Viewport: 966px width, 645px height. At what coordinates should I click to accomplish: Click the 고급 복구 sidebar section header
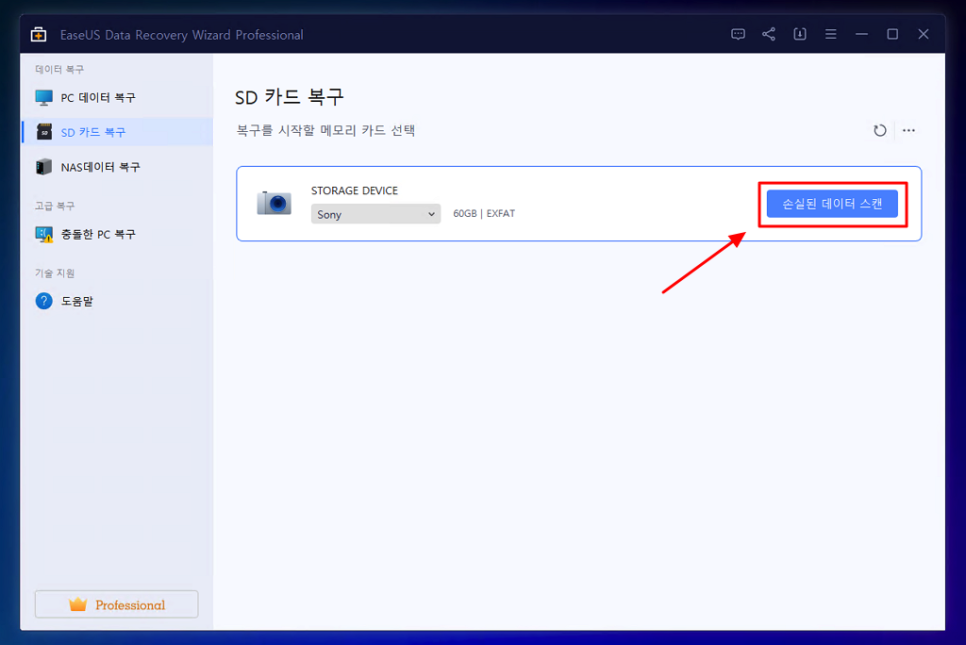tap(54, 206)
